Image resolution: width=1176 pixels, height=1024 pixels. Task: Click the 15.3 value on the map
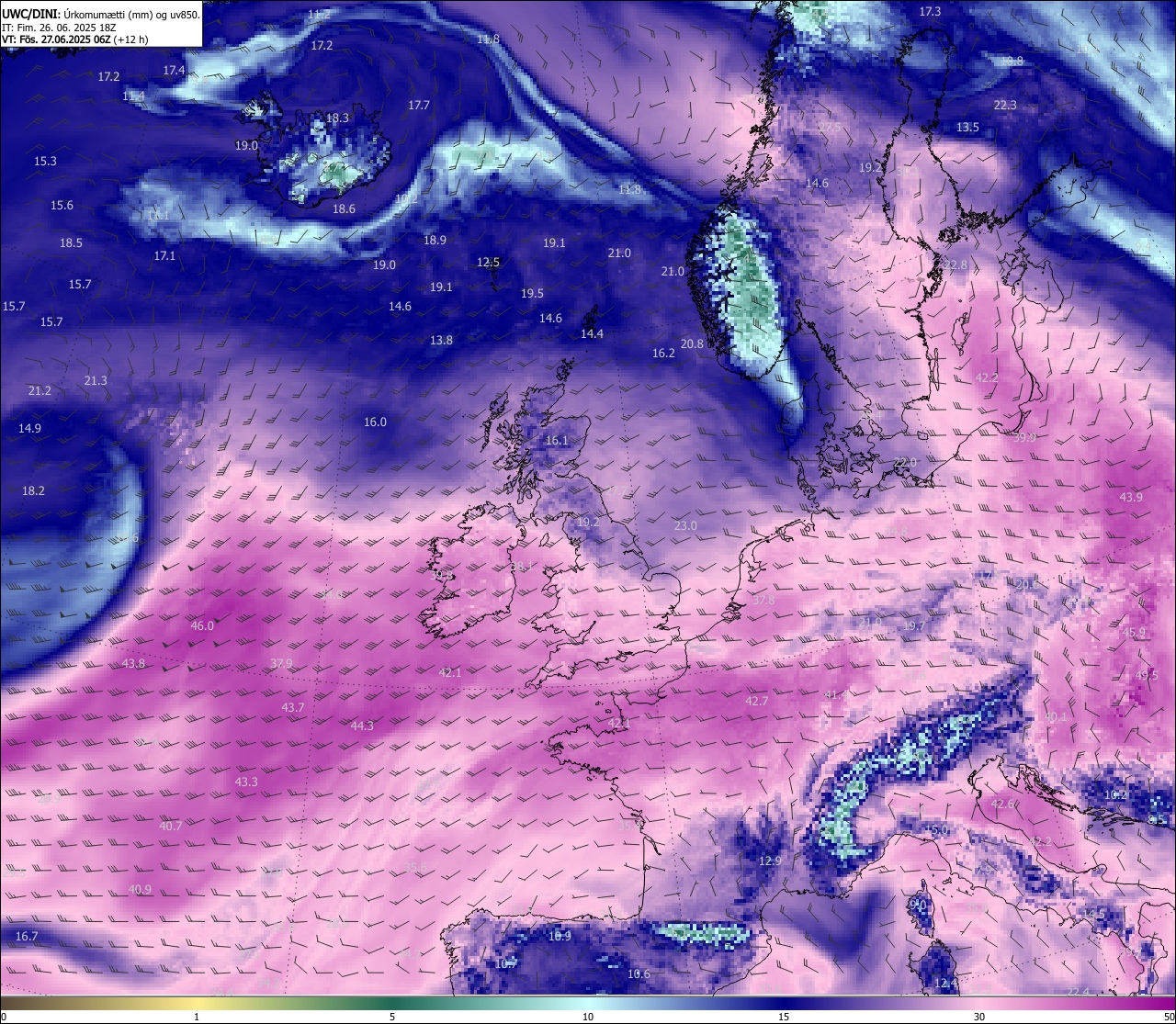(x=45, y=161)
